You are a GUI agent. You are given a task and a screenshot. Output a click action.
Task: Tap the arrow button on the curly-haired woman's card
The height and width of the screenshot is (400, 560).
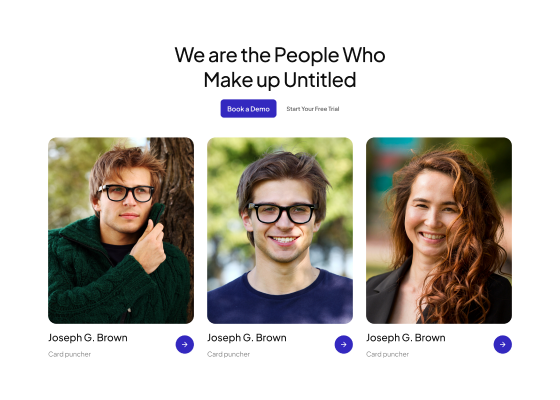click(x=502, y=344)
